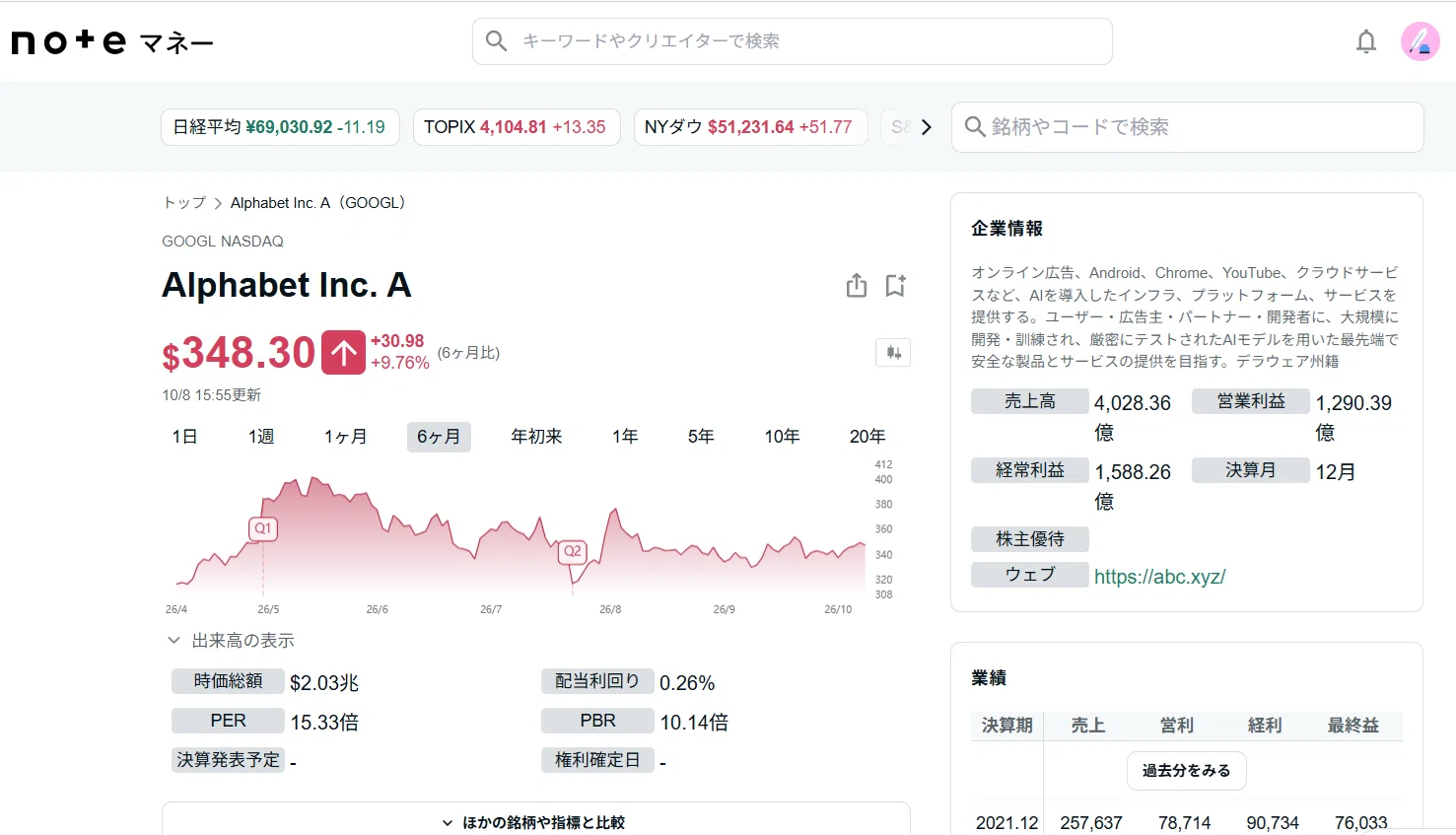Select the 1週 chart range
This screenshot has height=835, width=1456.
[x=261, y=437]
